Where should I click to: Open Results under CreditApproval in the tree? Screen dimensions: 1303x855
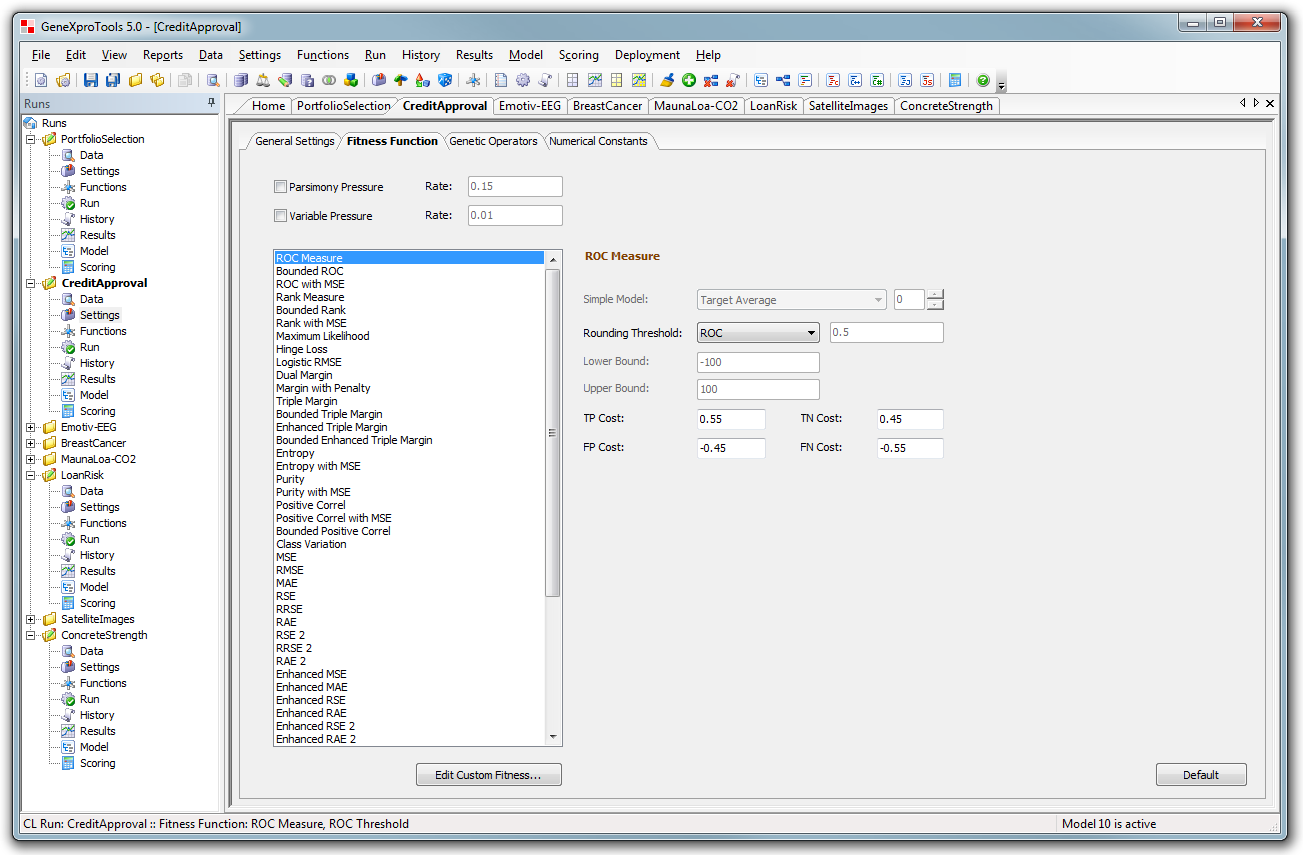click(x=97, y=379)
